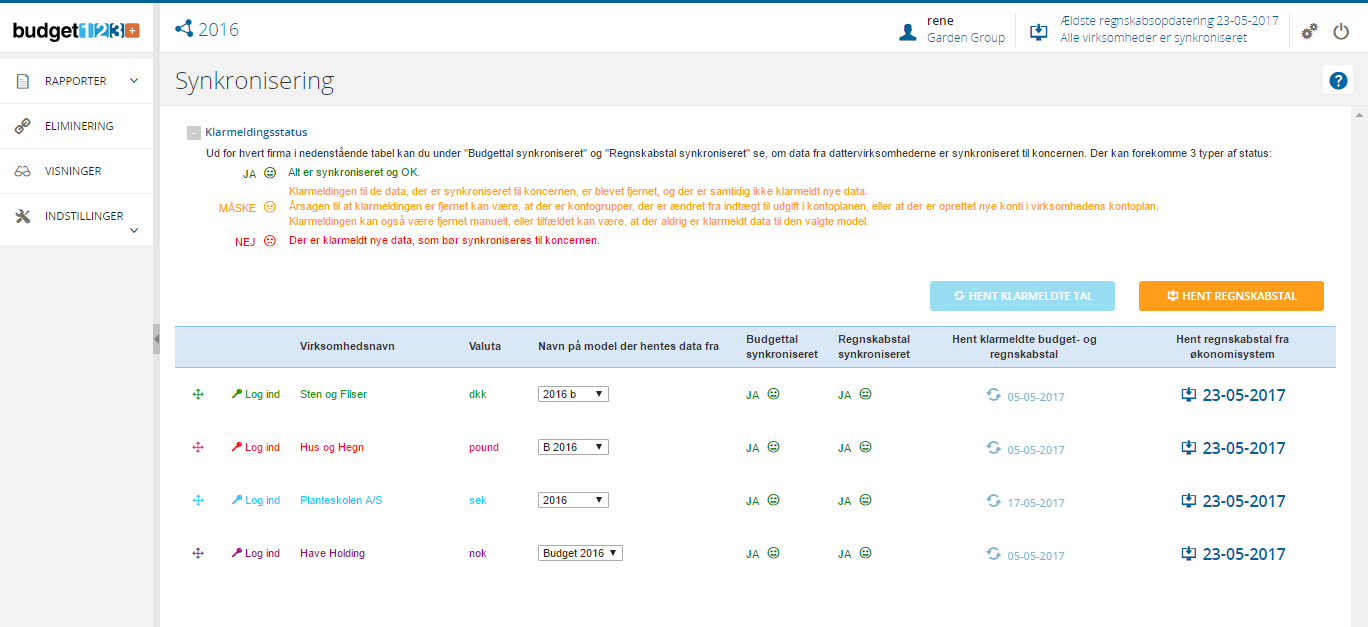
Task: Open the model dropdown showing 2016 b
Action: click(x=573, y=394)
